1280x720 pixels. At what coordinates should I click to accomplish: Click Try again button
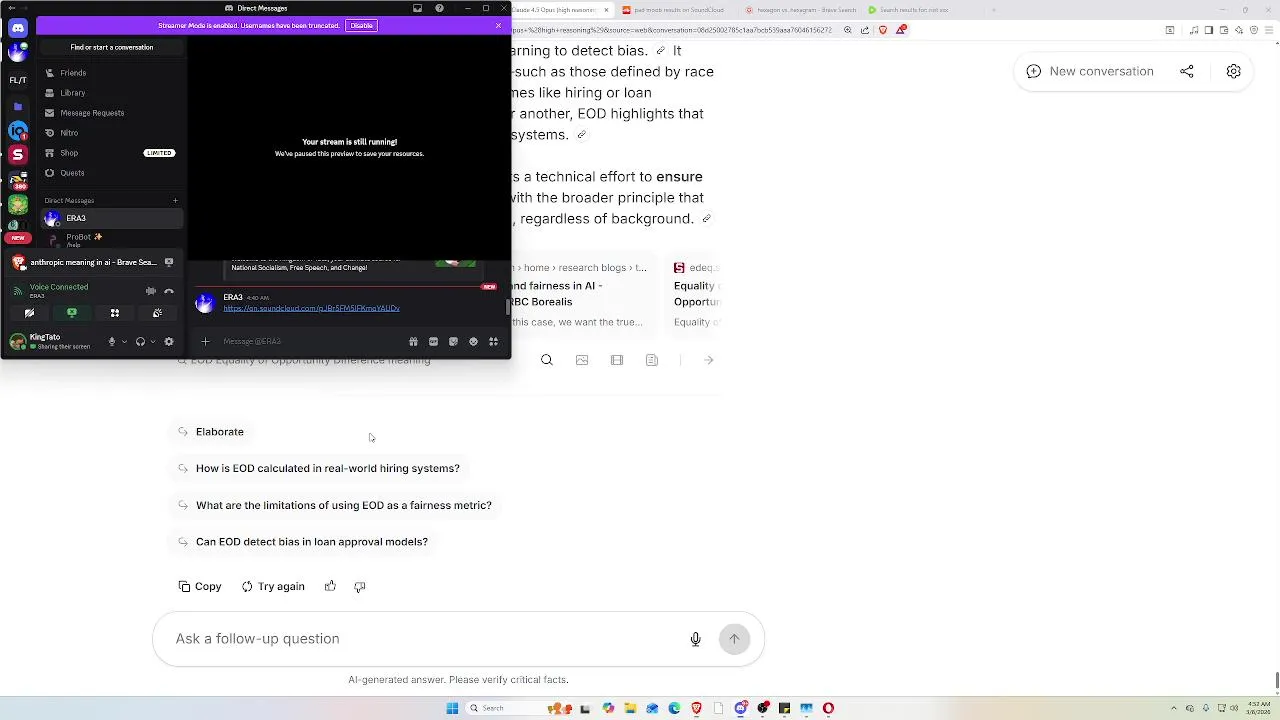[x=273, y=586]
